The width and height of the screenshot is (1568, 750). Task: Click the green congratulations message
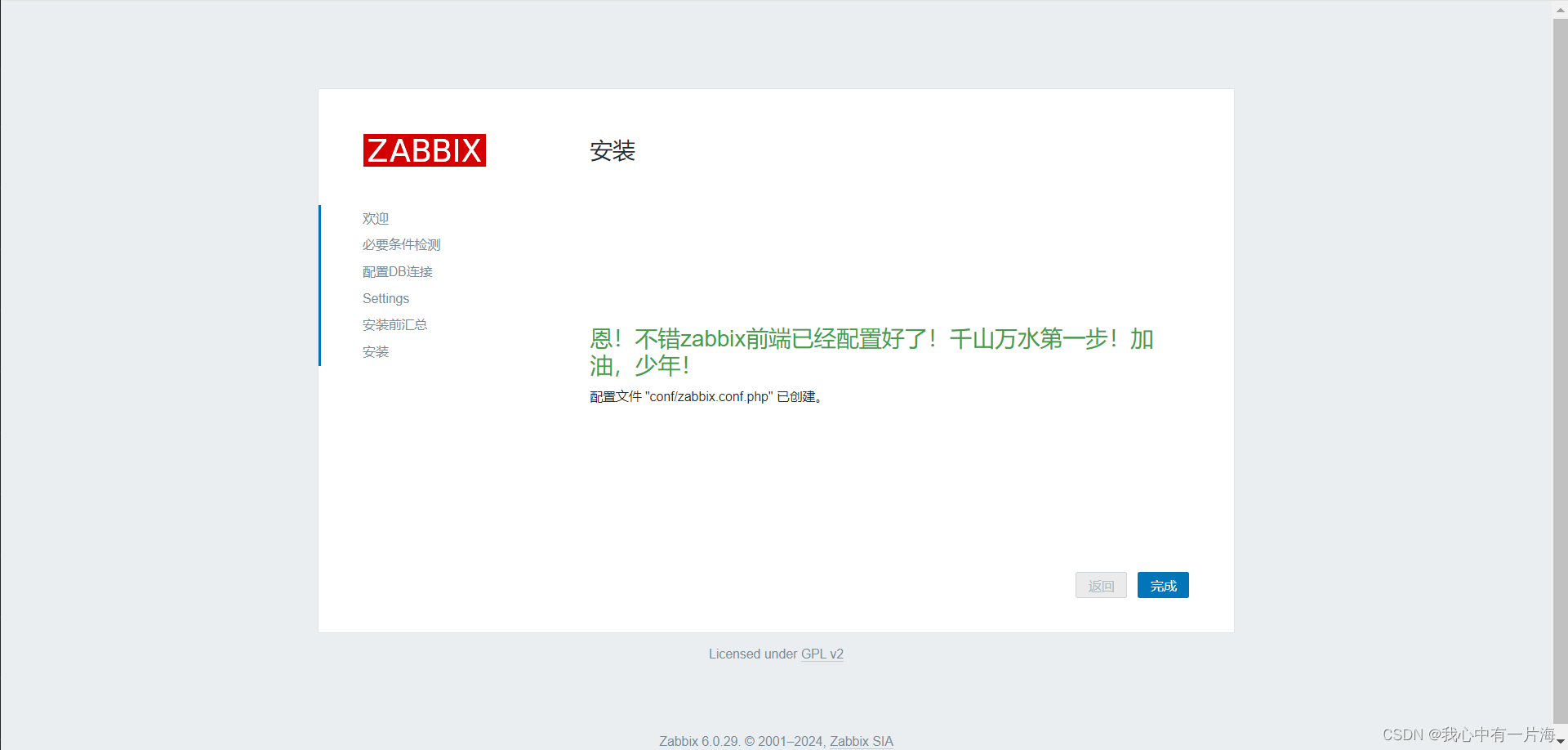pyautogui.click(x=871, y=351)
